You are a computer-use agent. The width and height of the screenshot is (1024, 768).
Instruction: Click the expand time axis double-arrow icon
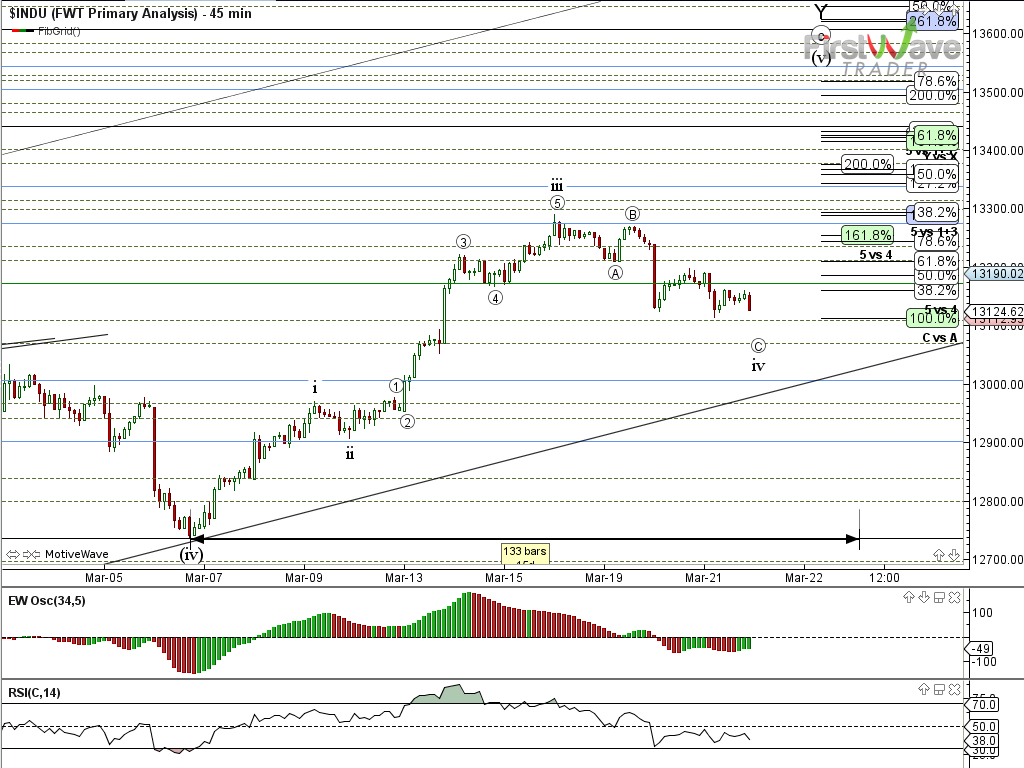click(x=13, y=553)
